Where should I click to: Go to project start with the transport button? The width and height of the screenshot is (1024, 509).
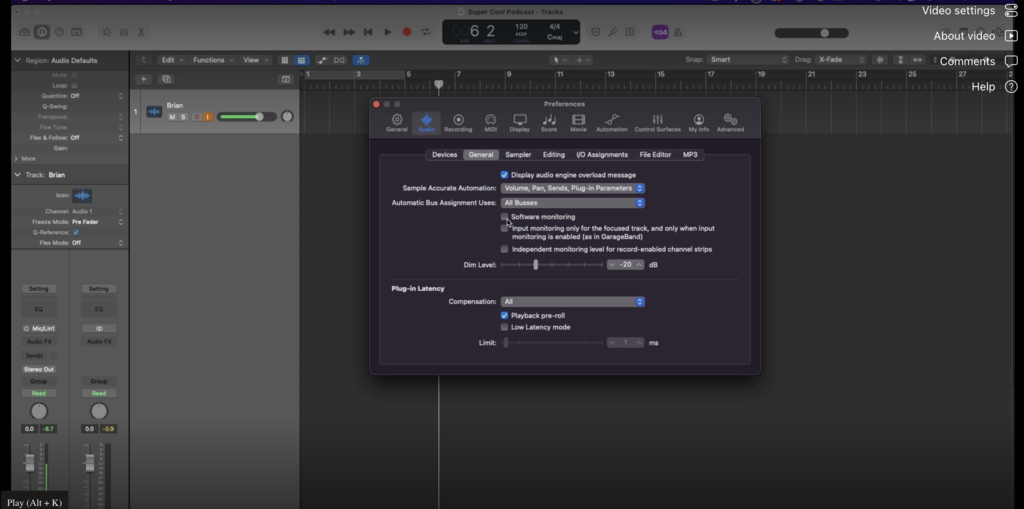368,32
